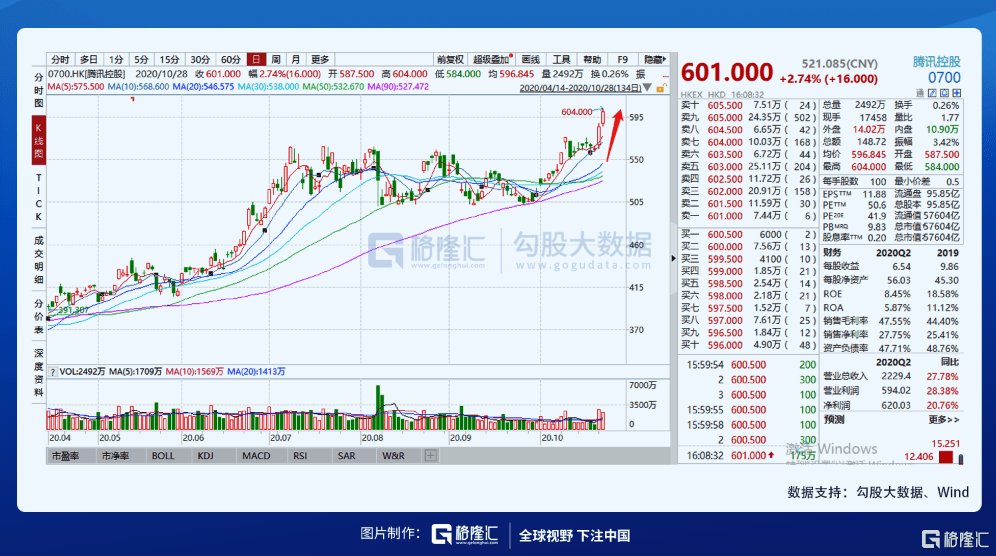Open the TICK sidebar view
Viewport: 996px width, 556px height.
pyautogui.click(x=39, y=197)
